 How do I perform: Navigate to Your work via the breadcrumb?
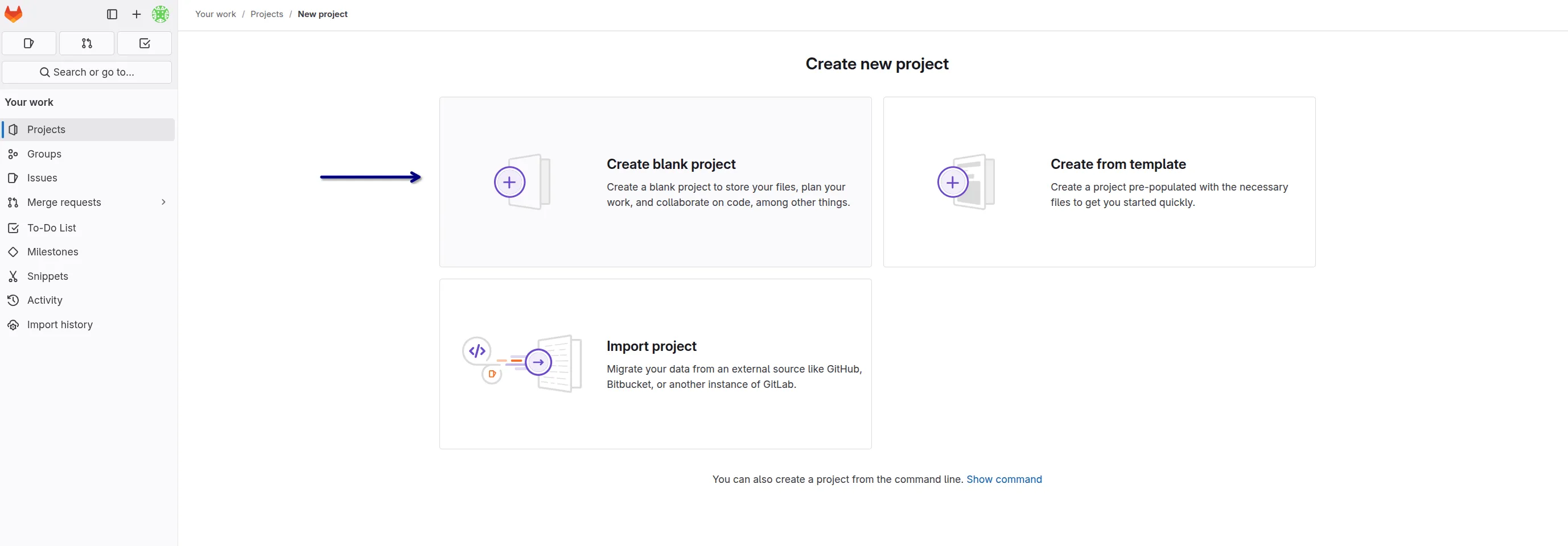click(x=215, y=14)
